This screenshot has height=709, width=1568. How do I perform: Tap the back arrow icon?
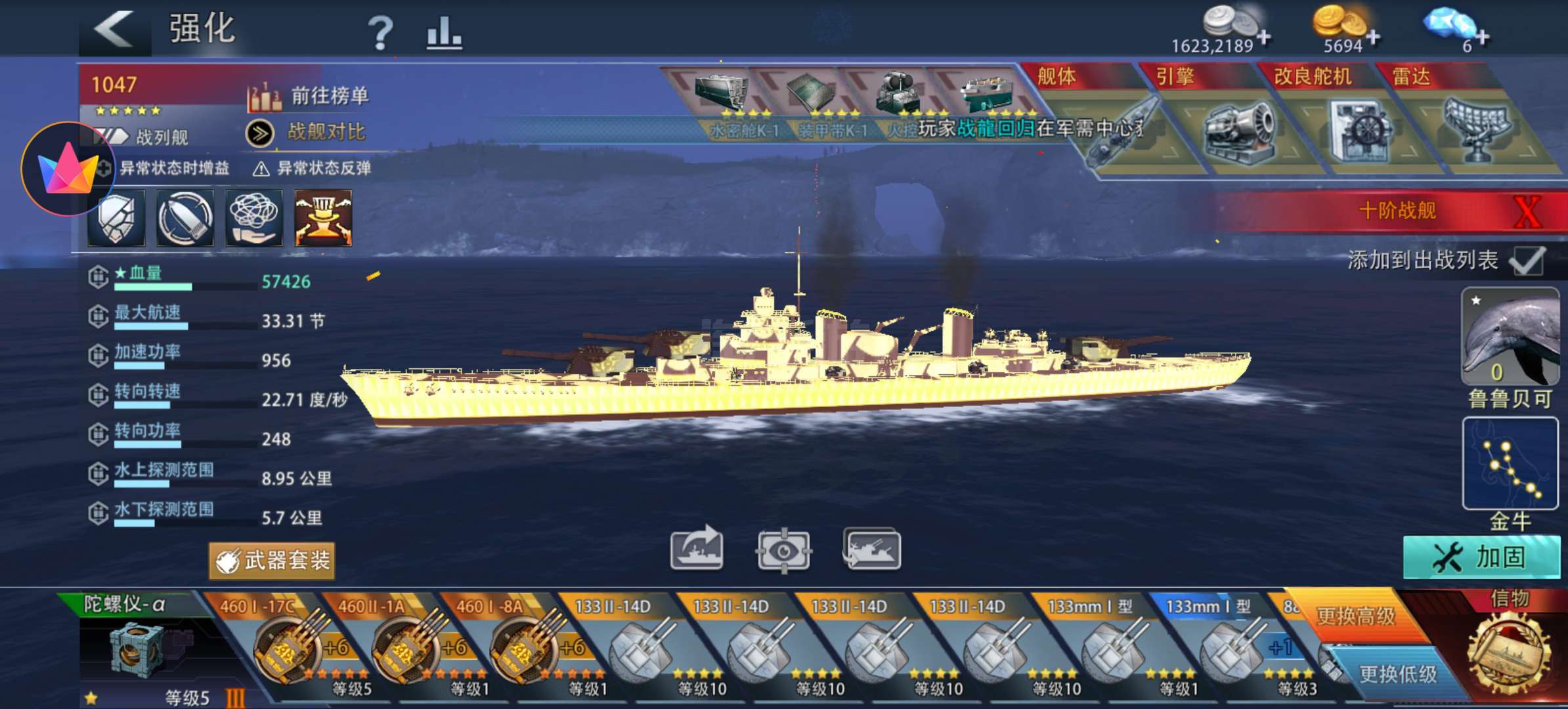(x=114, y=30)
